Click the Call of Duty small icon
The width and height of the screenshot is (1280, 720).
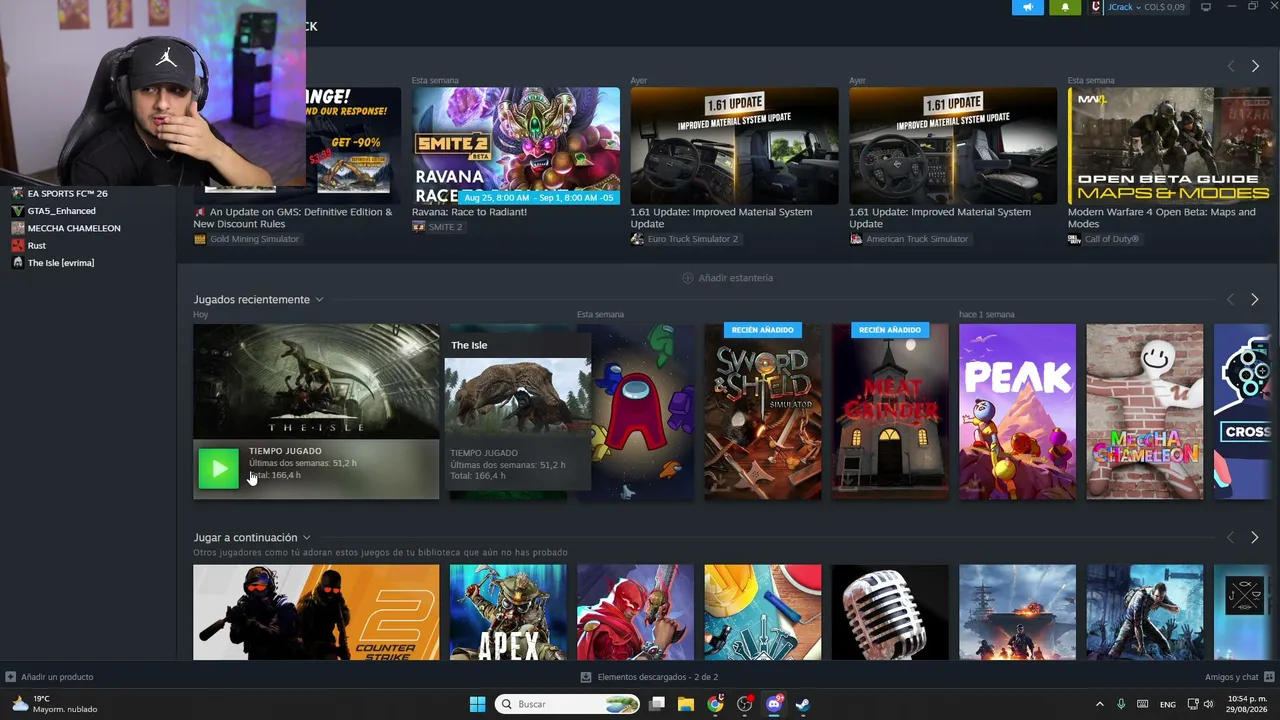pyautogui.click(x=1074, y=239)
